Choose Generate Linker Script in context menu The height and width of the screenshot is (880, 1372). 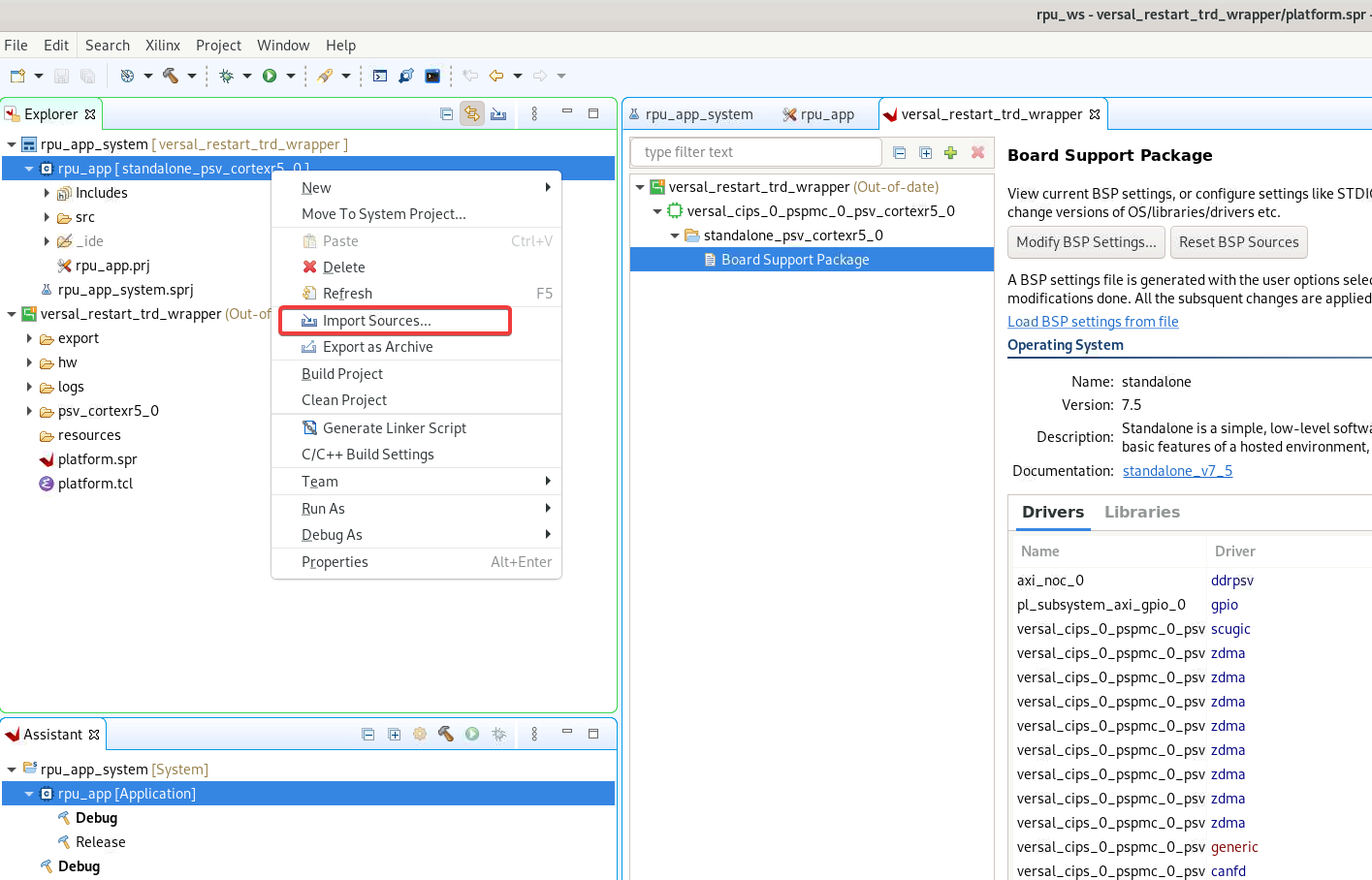click(417, 428)
